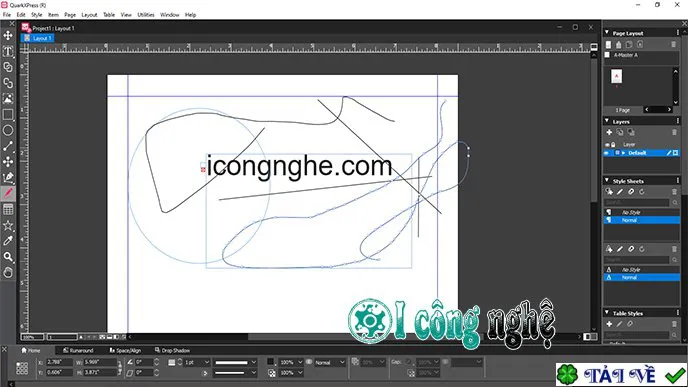This screenshot has width=688, height=387.
Task: Select the Line tool
Action: click(8, 146)
